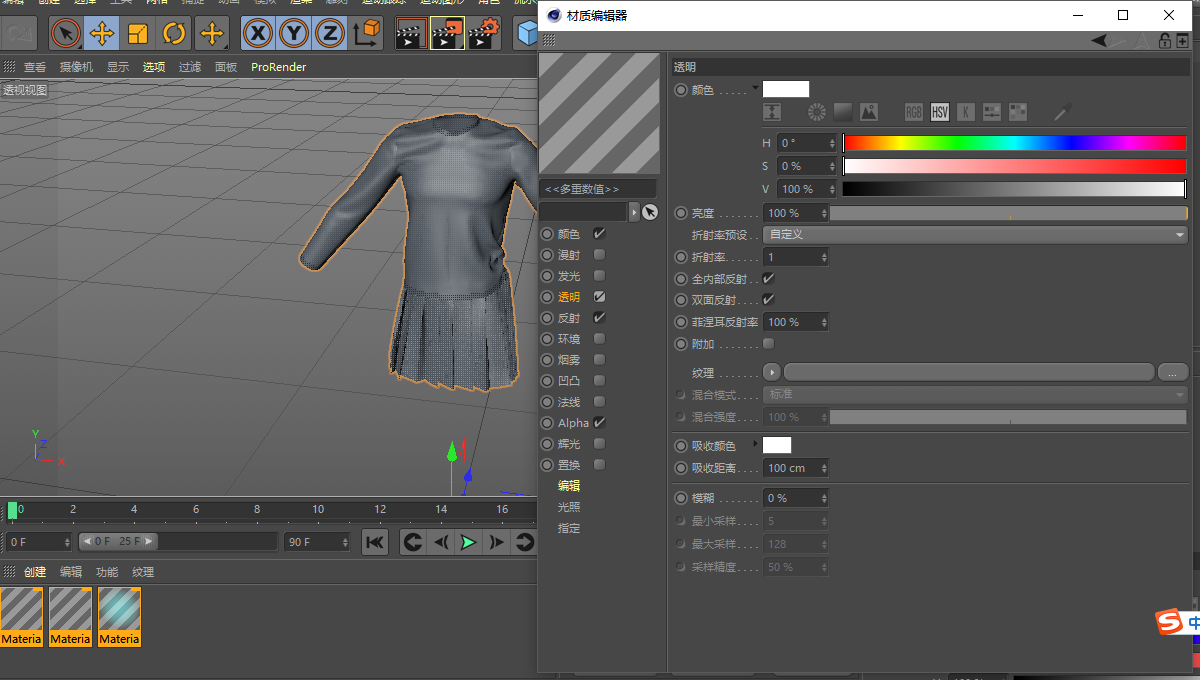Click the long 纹理 texture bar
Viewport: 1200px width, 680px height.
969,372
